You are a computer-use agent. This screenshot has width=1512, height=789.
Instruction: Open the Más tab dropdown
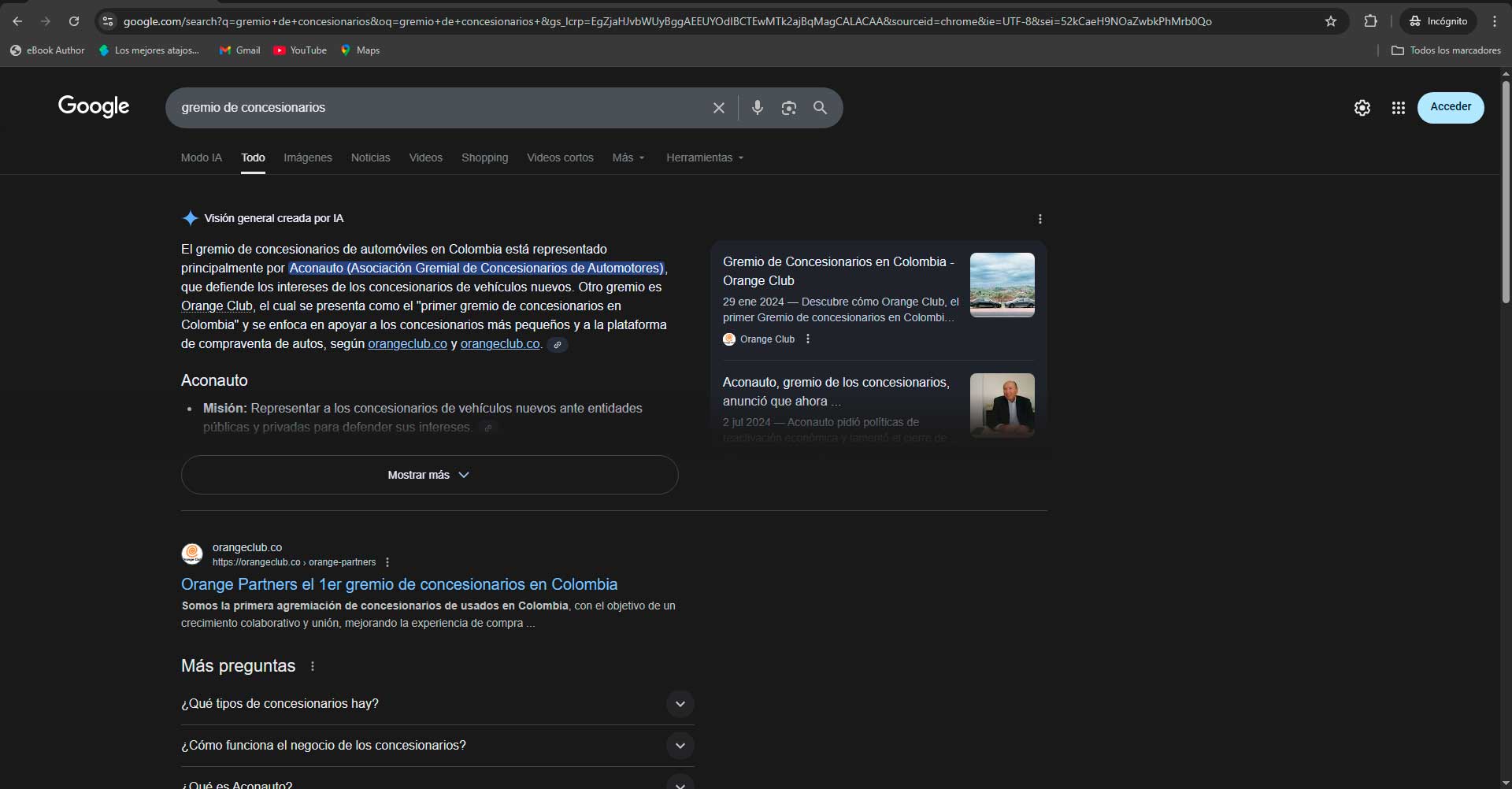[628, 157]
